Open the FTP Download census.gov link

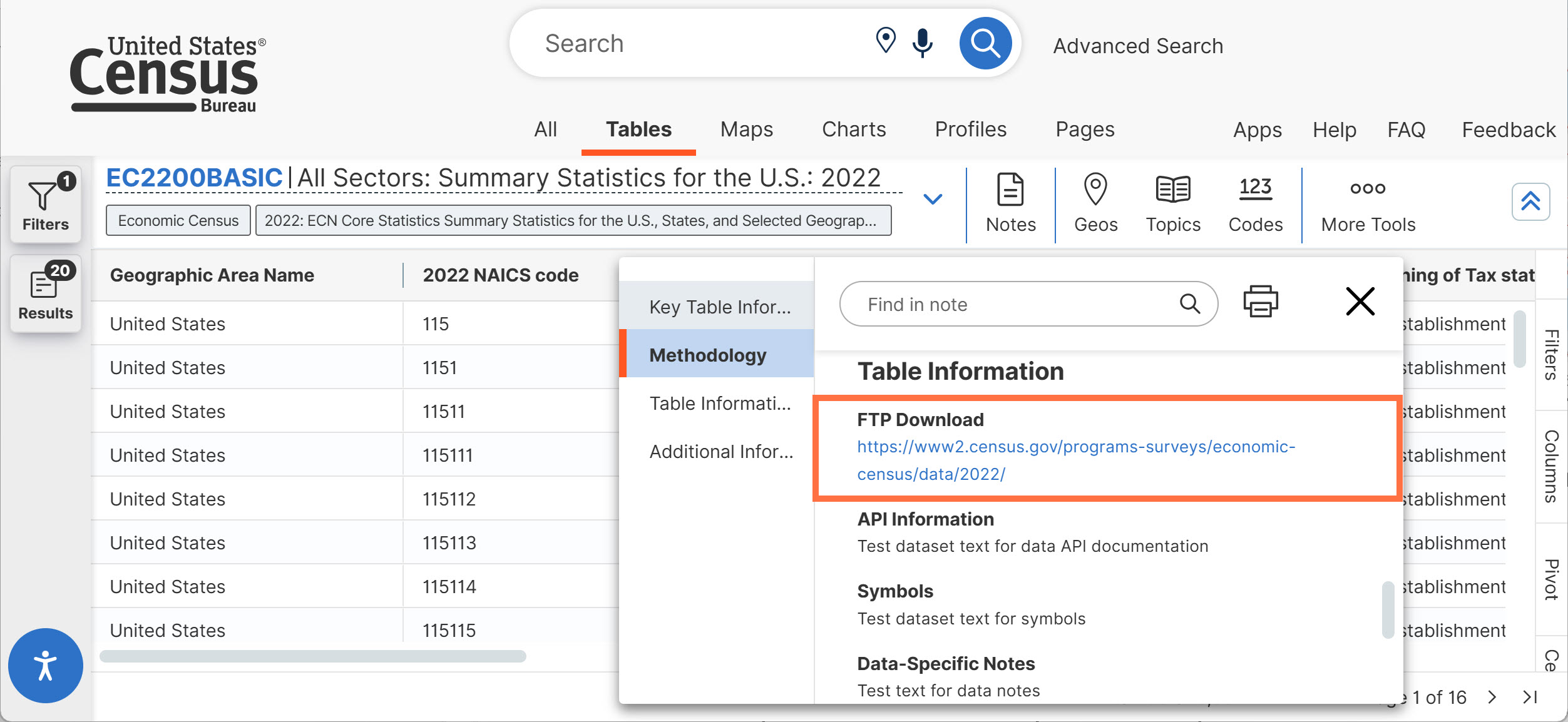coord(1075,460)
